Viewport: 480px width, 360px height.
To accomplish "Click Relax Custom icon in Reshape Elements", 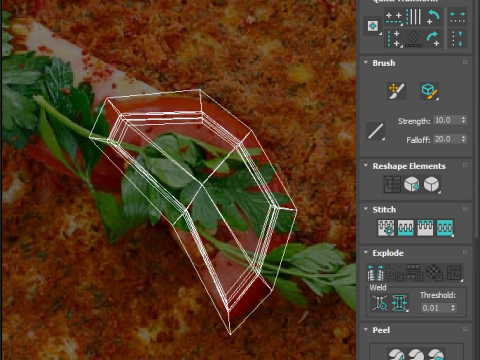I will 432,184.
